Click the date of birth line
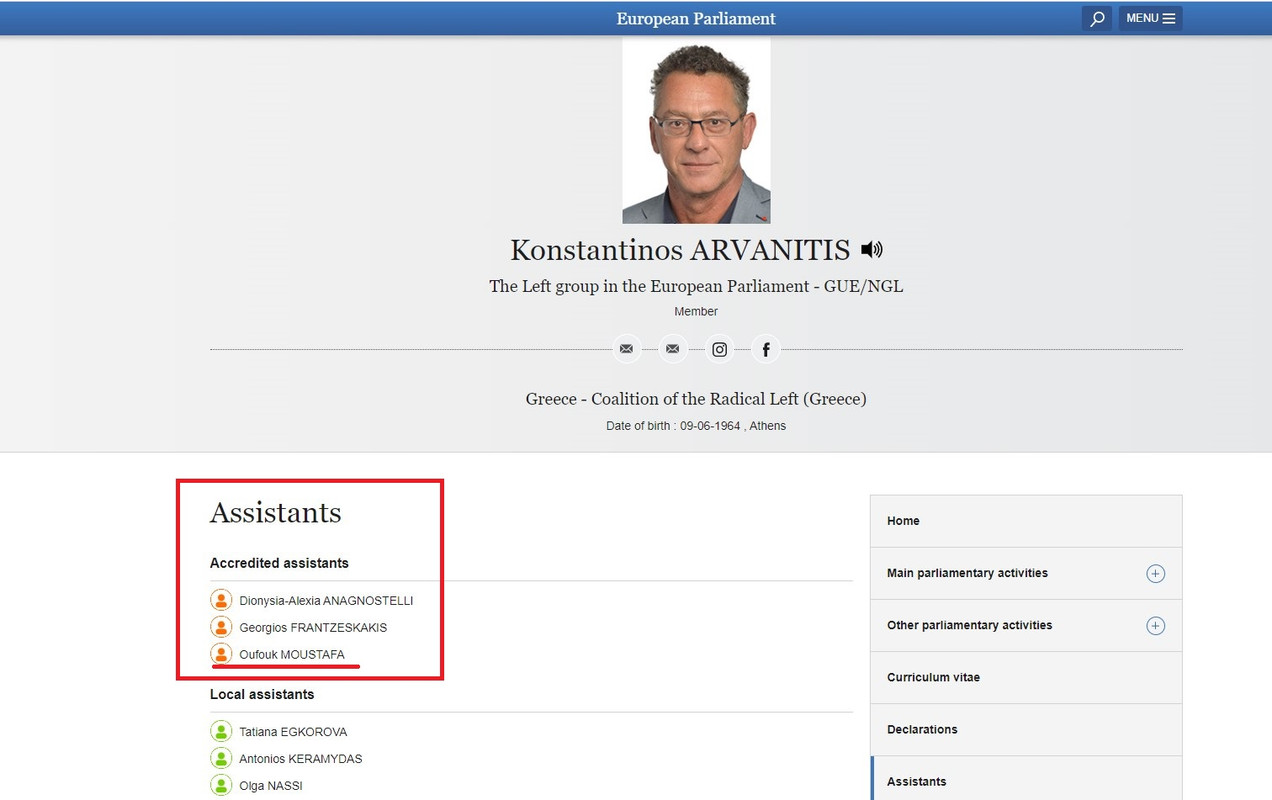The width and height of the screenshot is (1272, 800). (696, 426)
